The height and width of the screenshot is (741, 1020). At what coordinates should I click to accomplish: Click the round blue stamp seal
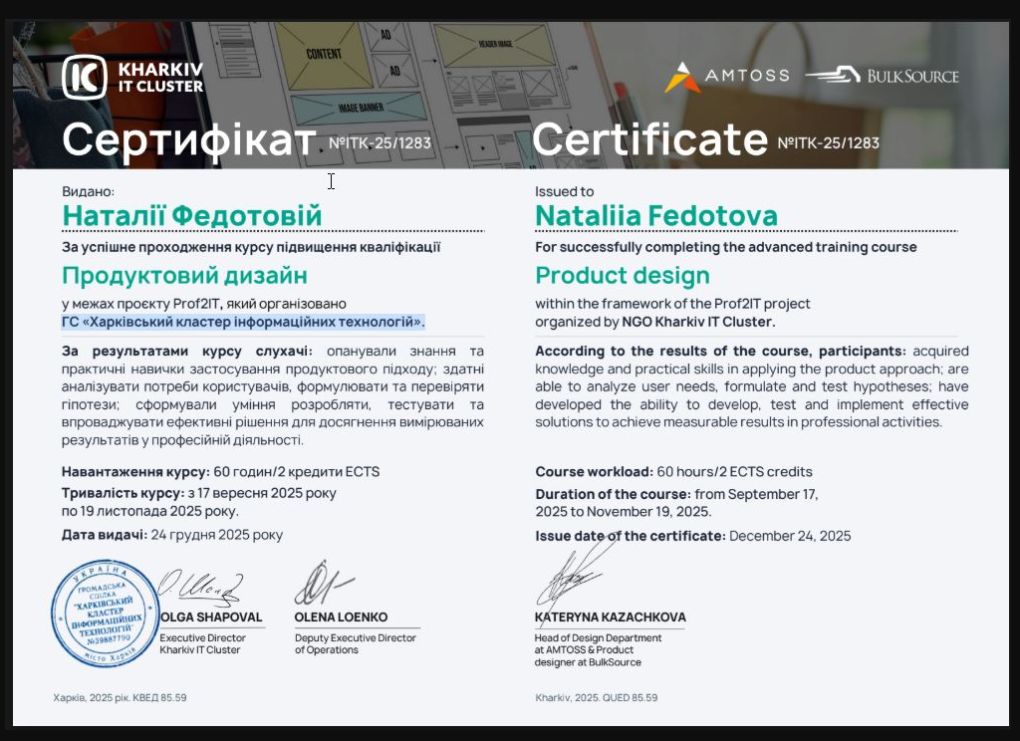tap(105, 614)
